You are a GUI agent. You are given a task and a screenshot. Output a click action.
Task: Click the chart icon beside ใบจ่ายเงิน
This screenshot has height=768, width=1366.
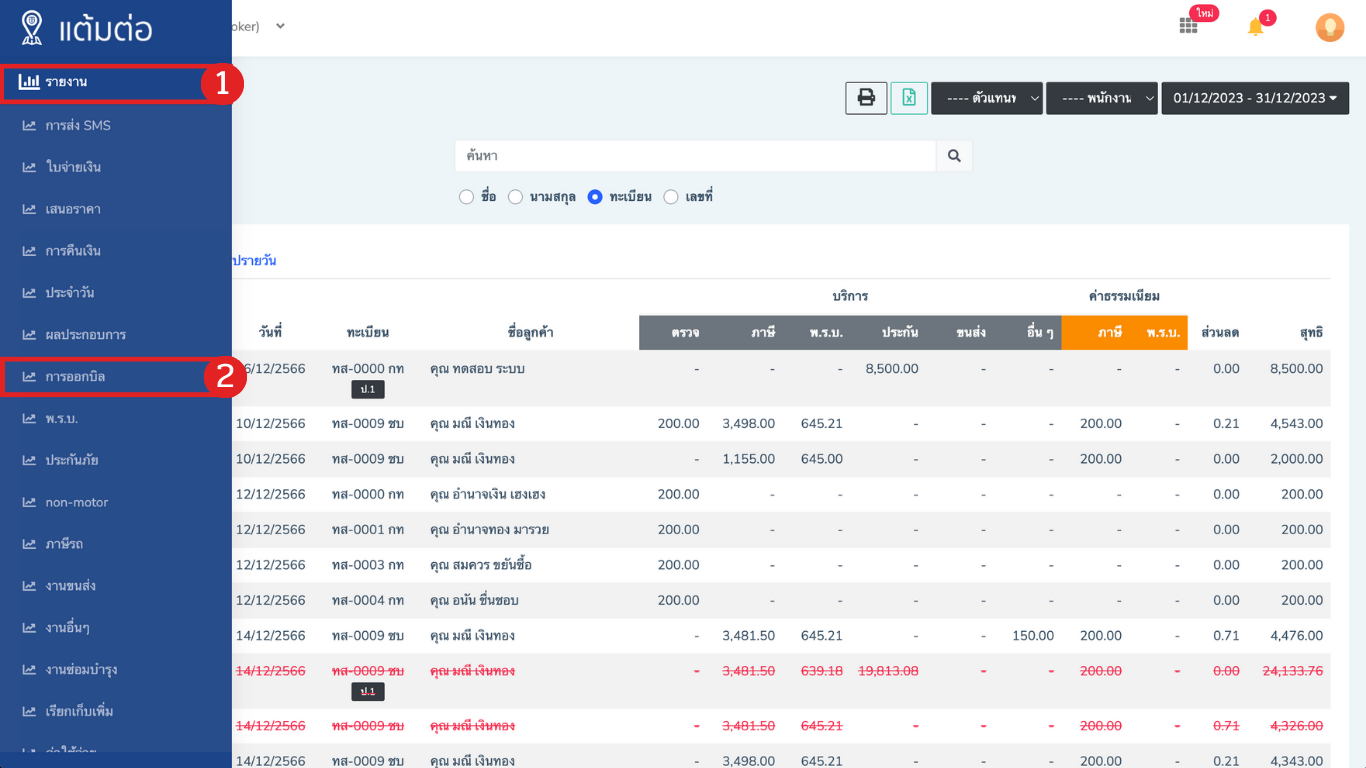(29, 167)
